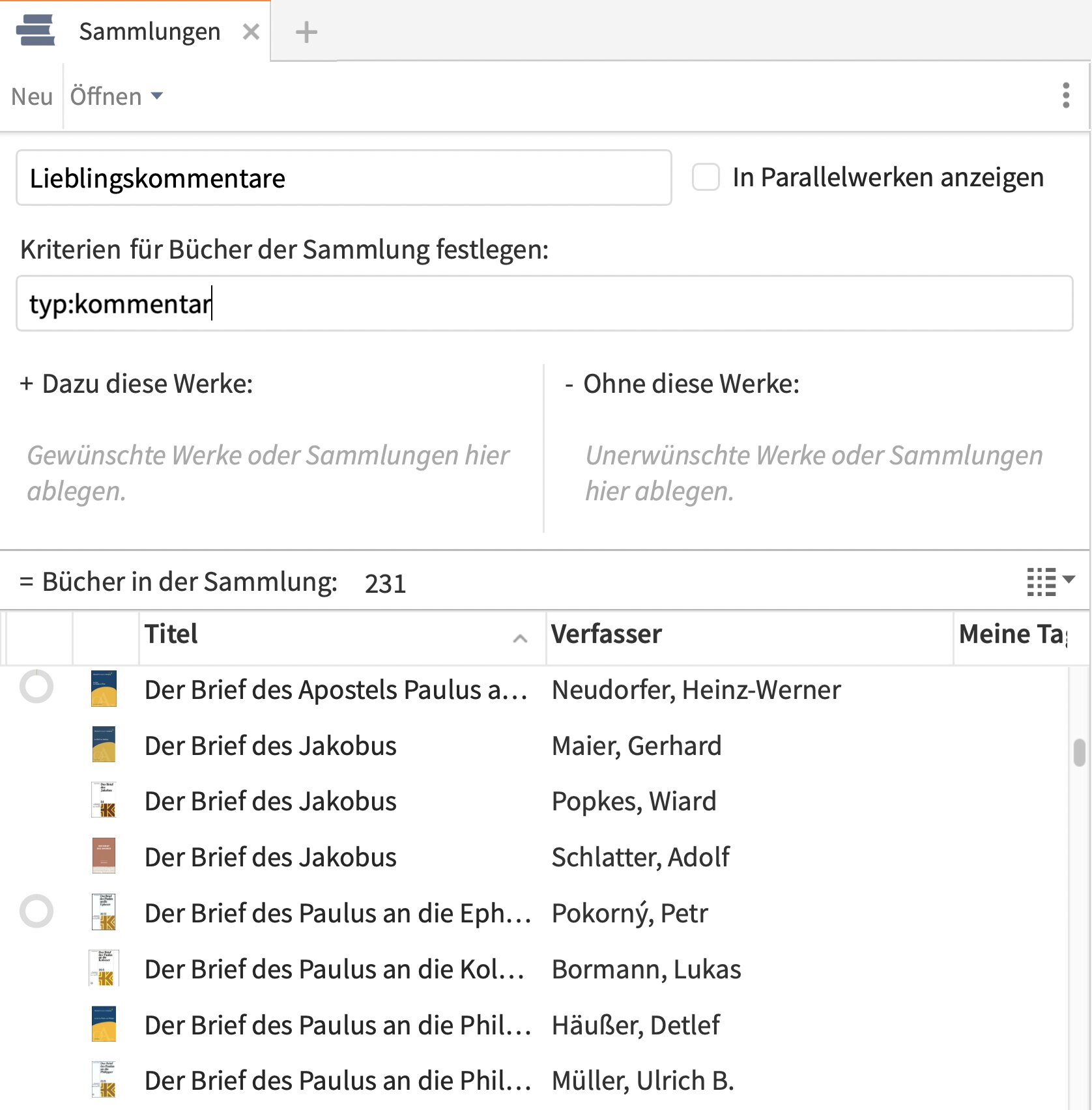Click author 'Bormann, Lukas'

pyautogui.click(x=646, y=969)
